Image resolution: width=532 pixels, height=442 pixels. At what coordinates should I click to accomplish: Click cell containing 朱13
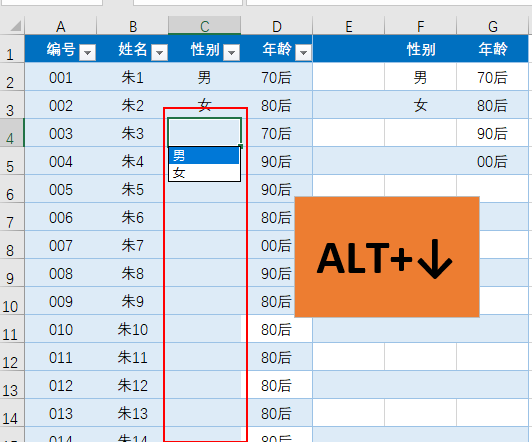133,413
